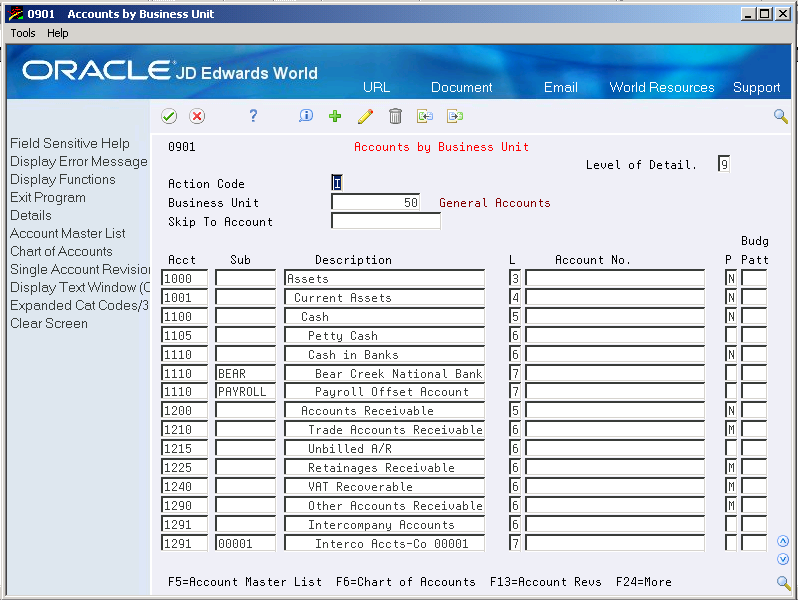Click the Acct field containing 1290

(x=184, y=505)
